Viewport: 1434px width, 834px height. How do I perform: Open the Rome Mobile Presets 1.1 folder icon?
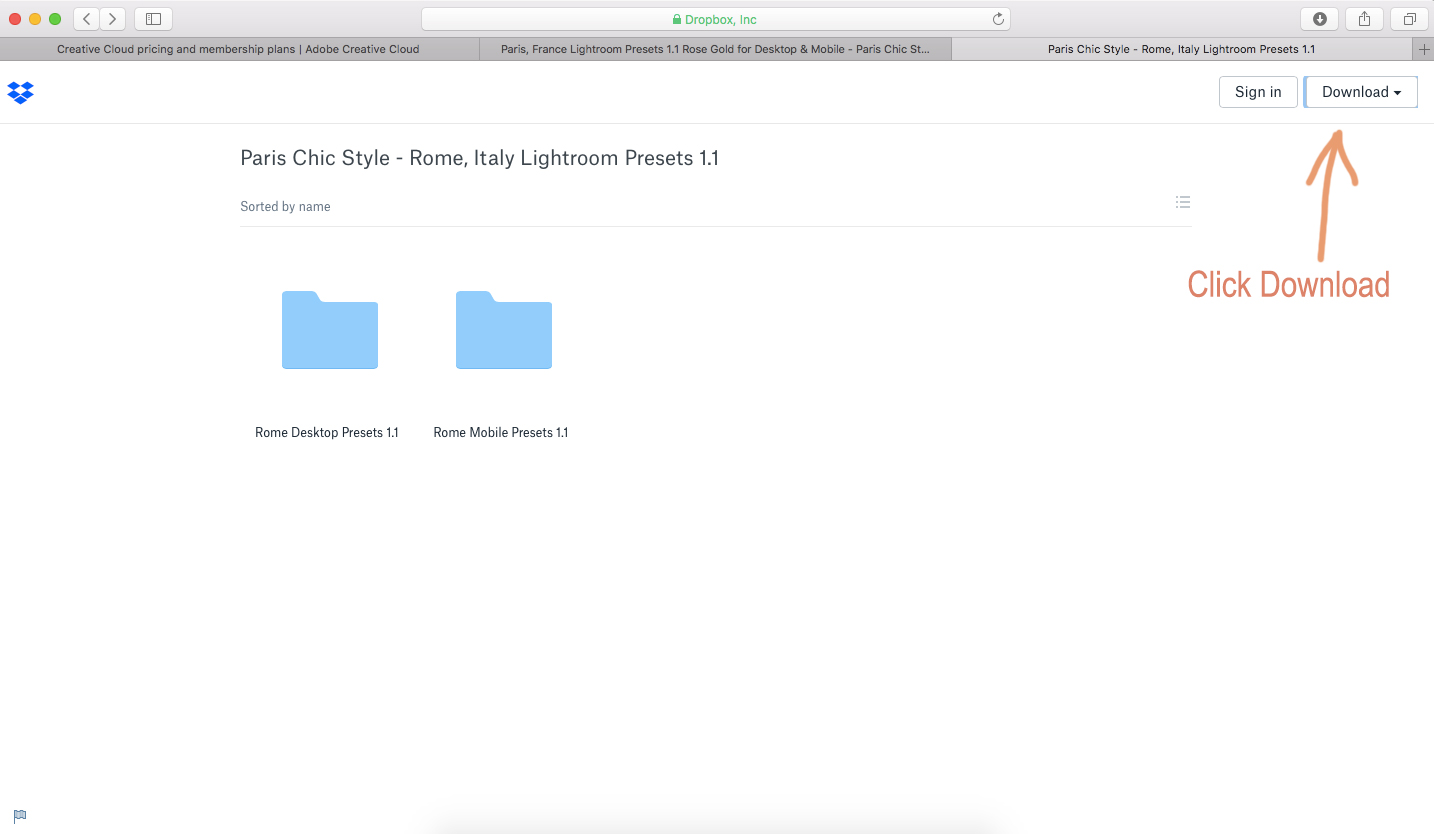tap(503, 331)
